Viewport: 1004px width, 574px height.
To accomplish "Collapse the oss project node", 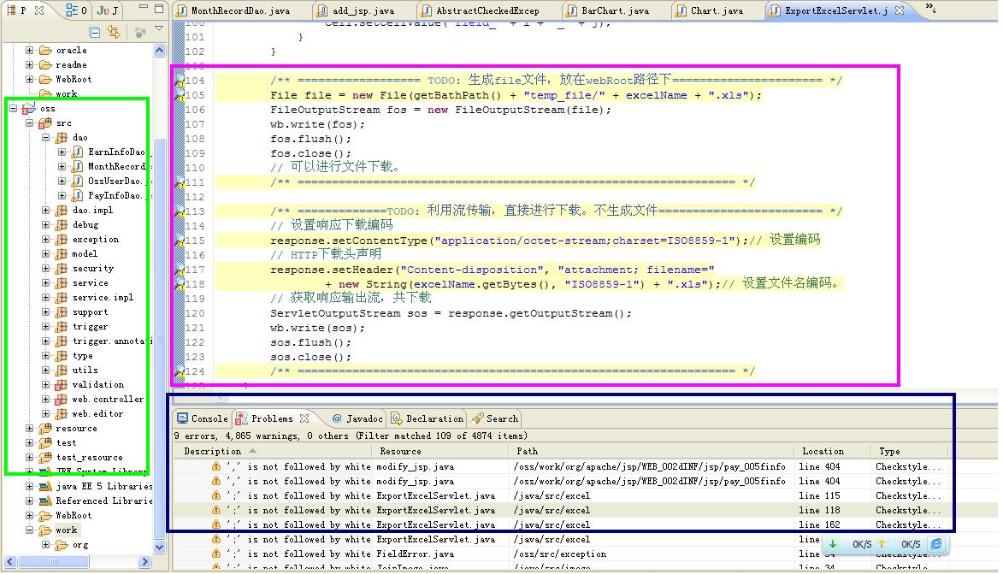I will coord(13,108).
